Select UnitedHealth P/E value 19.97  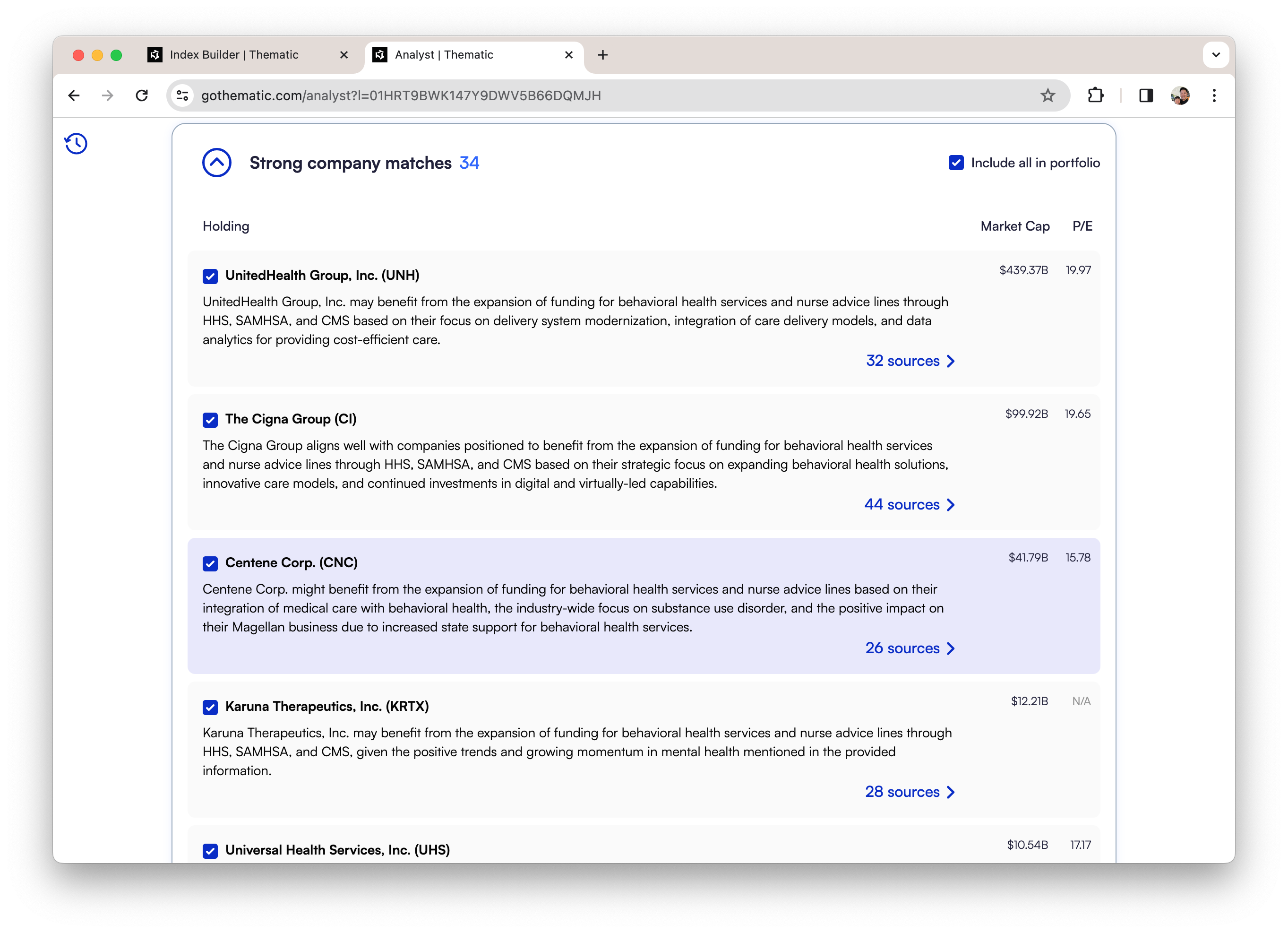pos(1078,270)
